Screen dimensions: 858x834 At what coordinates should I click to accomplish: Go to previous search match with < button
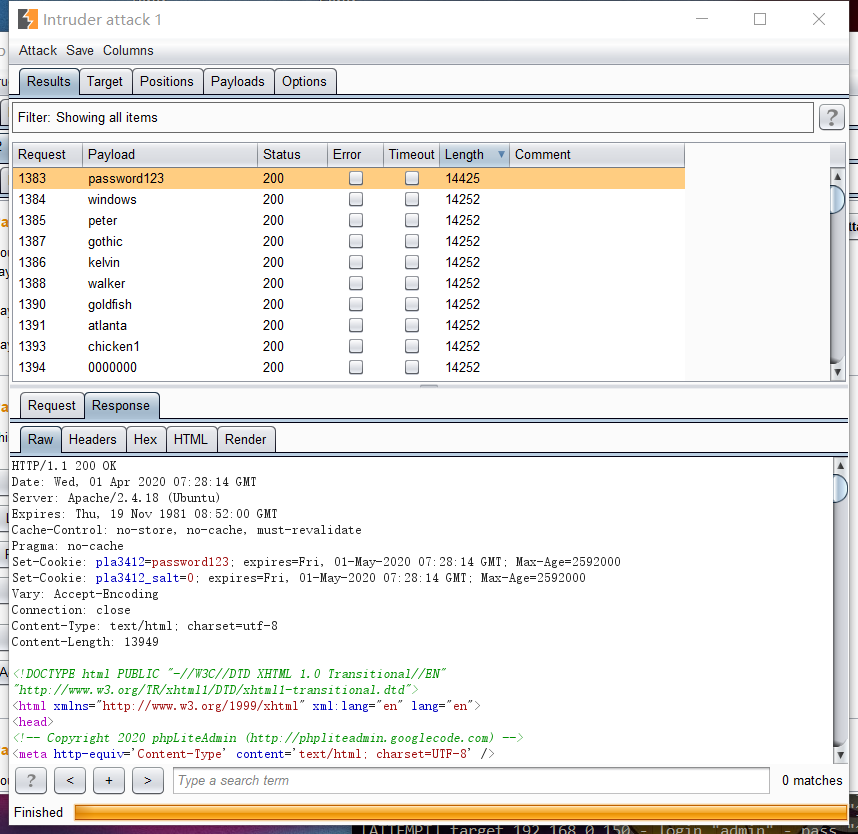point(69,780)
